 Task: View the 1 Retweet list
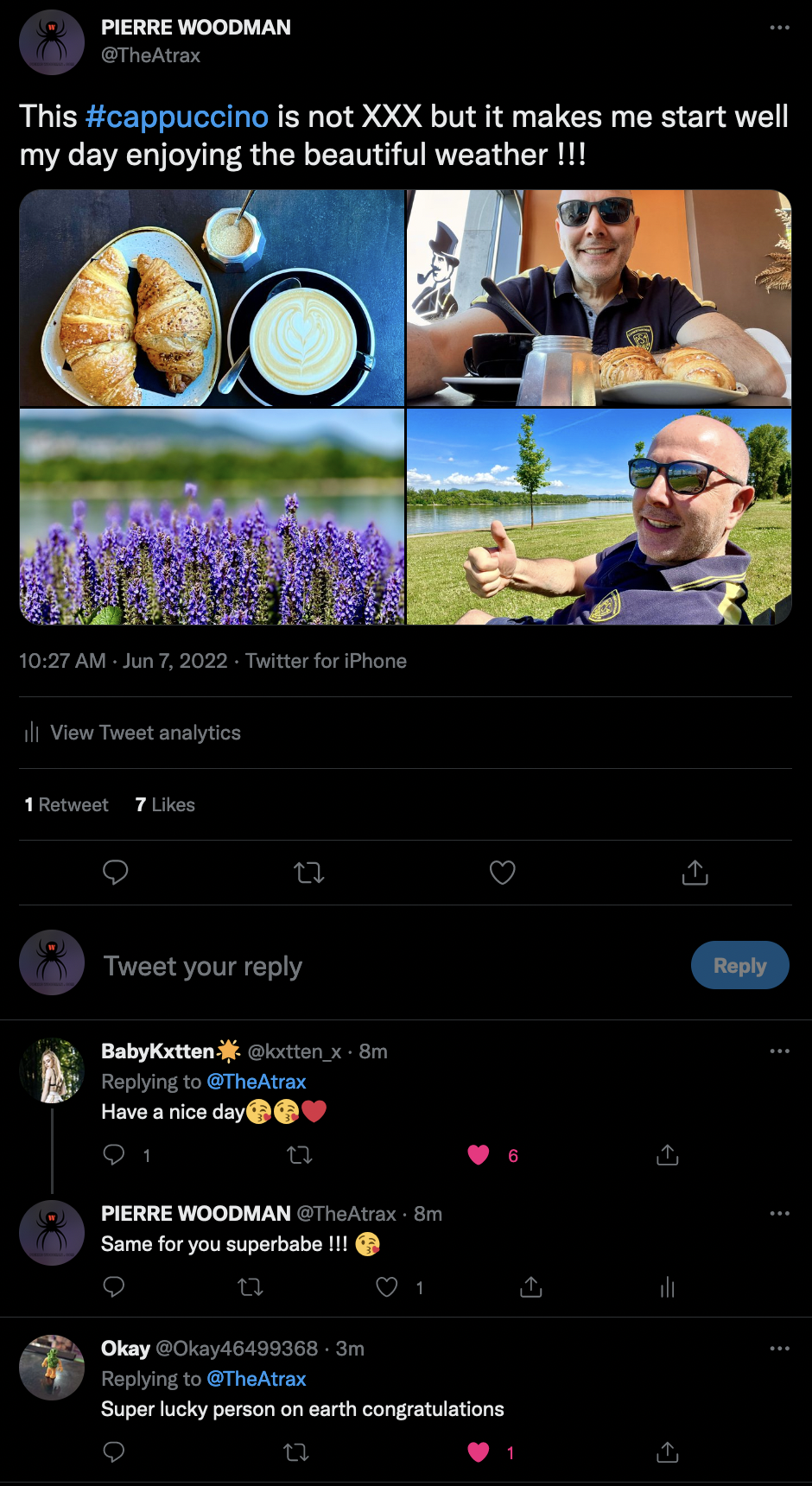click(x=67, y=805)
